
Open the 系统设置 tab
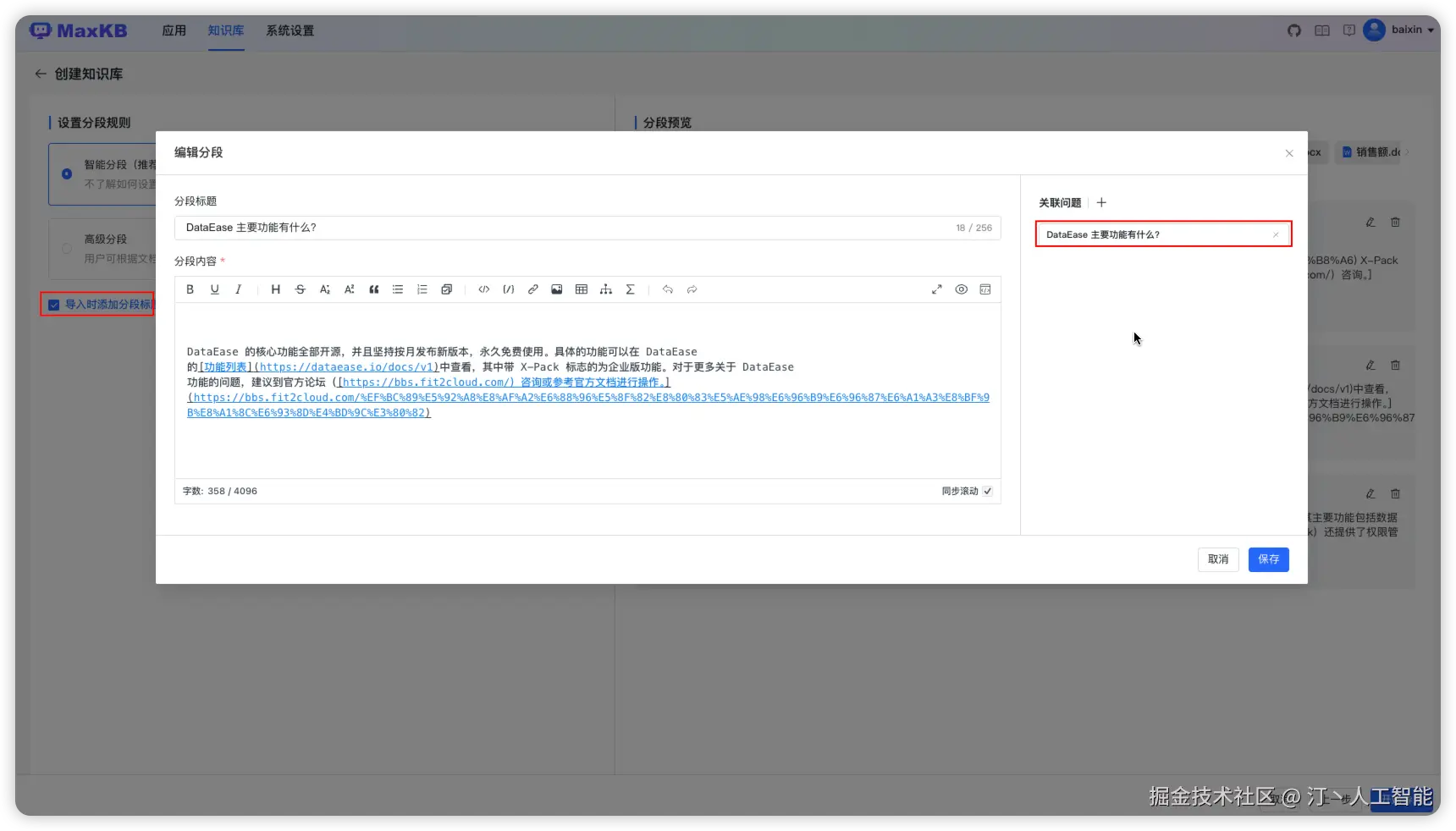point(290,30)
